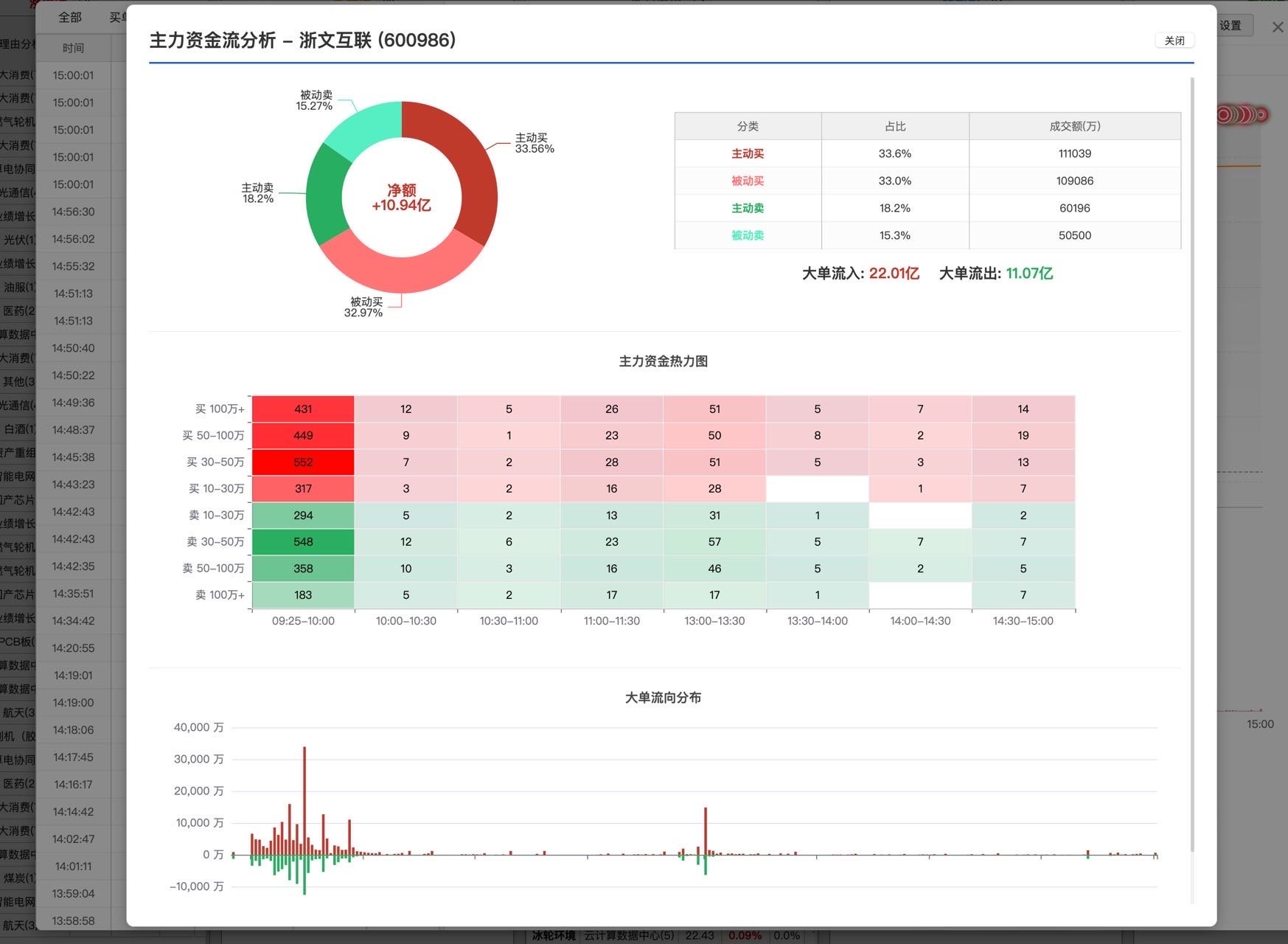
Task: Click the red circular markers at top right
Action: pyautogui.click(x=1242, y=115)
